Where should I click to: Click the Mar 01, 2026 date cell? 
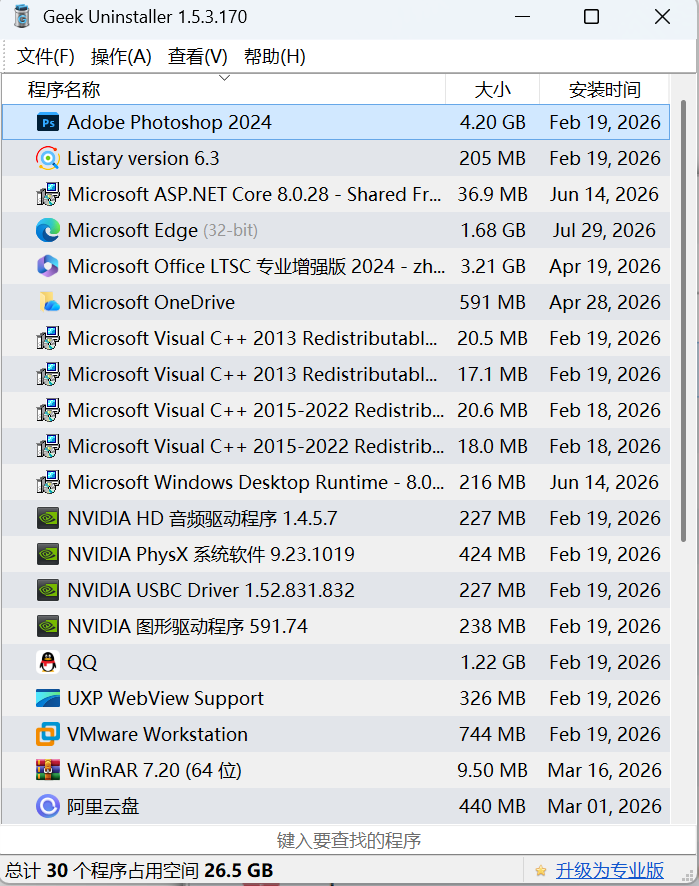tap(604, 806)
